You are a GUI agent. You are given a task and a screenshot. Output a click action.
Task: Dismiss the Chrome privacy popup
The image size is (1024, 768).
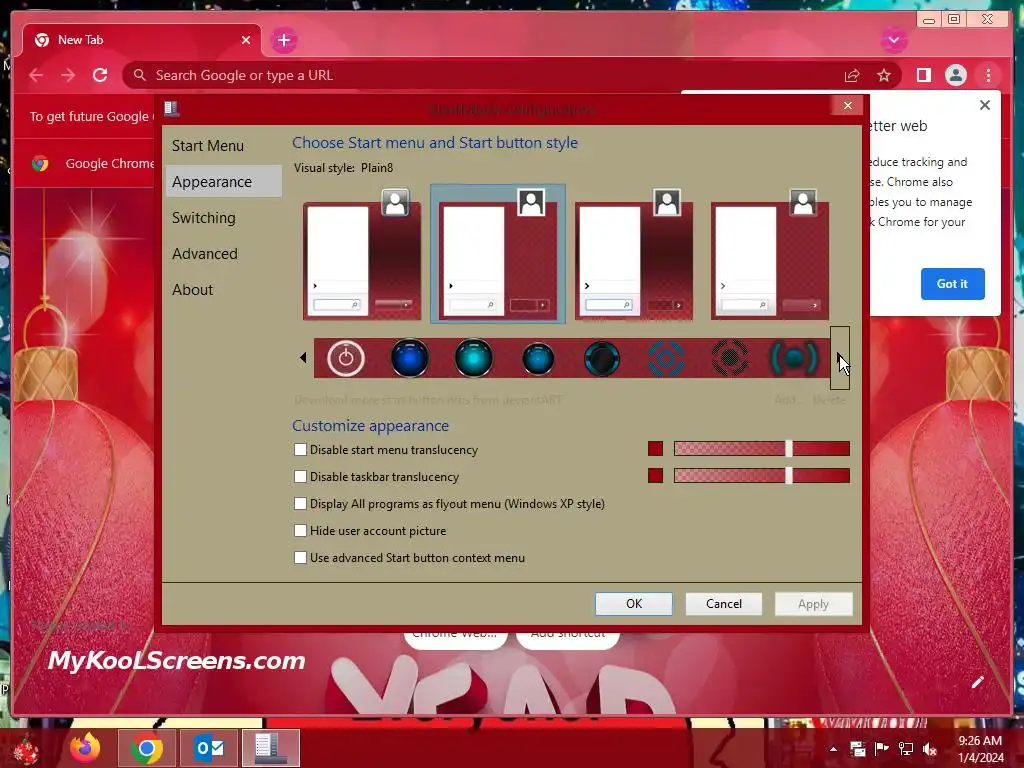985,105
